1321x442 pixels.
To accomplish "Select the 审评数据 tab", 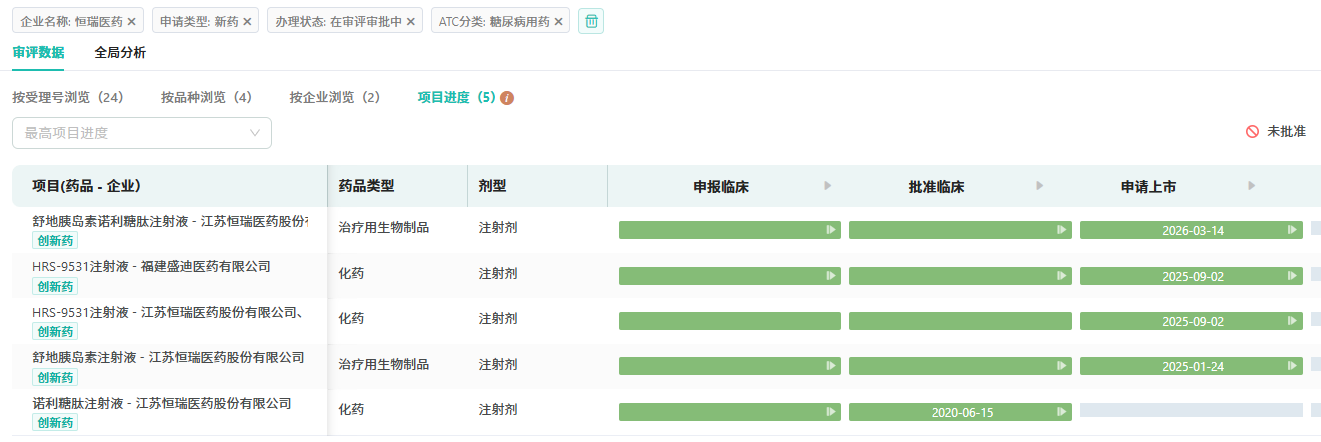I will [x=38, y=53].
